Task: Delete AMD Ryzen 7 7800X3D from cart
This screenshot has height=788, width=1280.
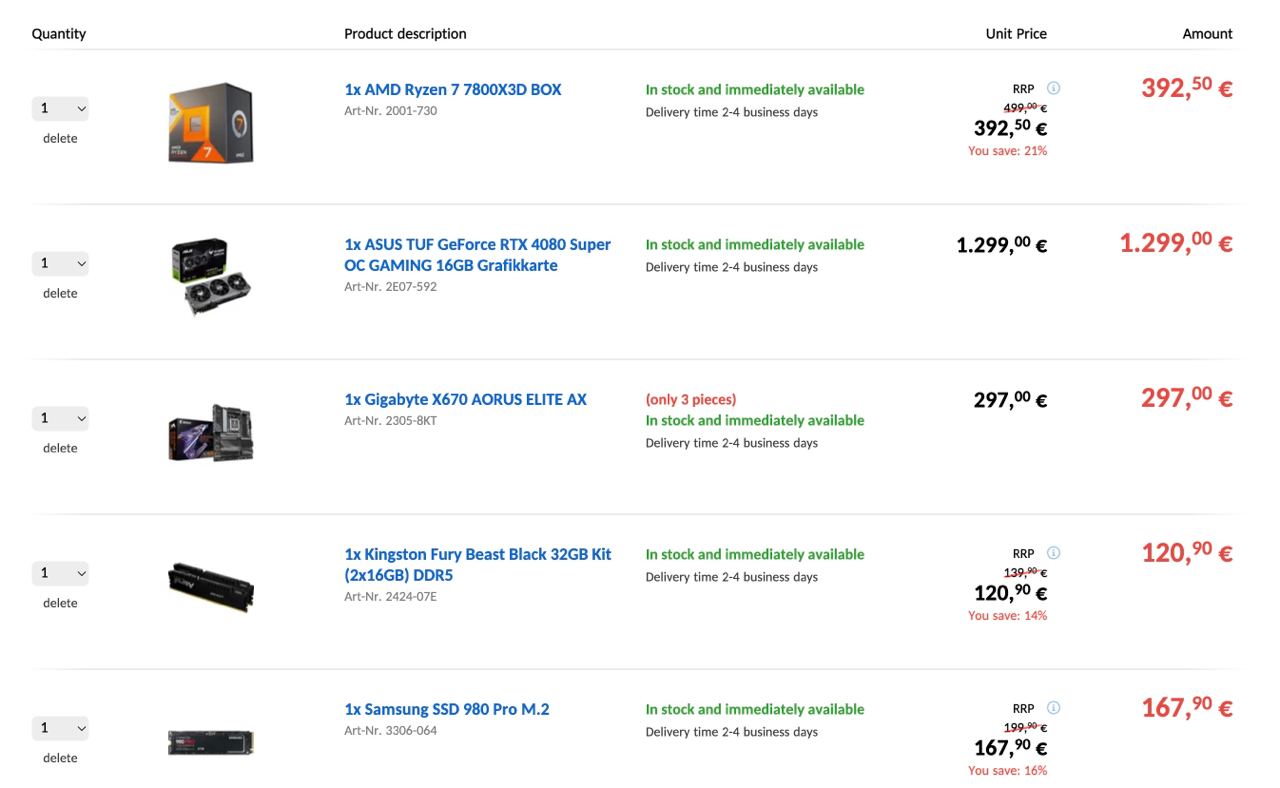Action: [x=60, y=138]
